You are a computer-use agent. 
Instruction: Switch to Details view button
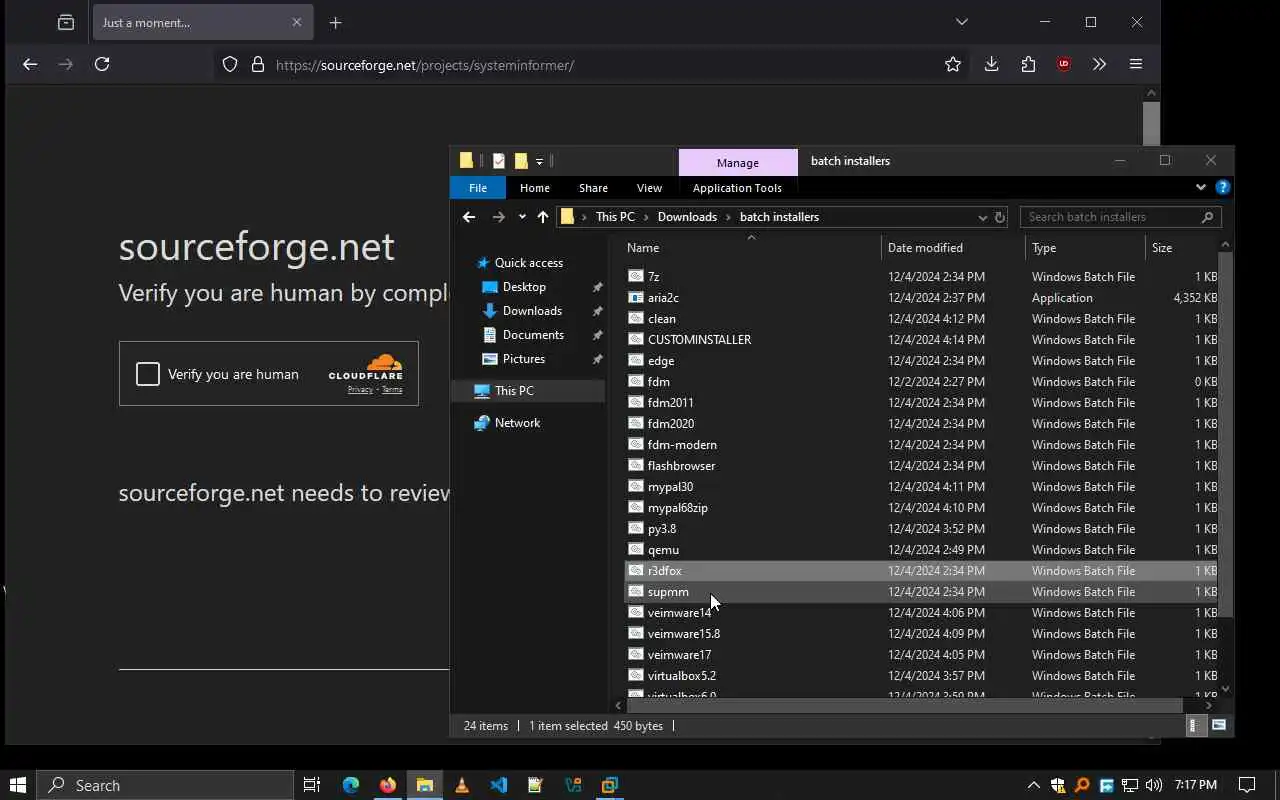(1193, 726)
